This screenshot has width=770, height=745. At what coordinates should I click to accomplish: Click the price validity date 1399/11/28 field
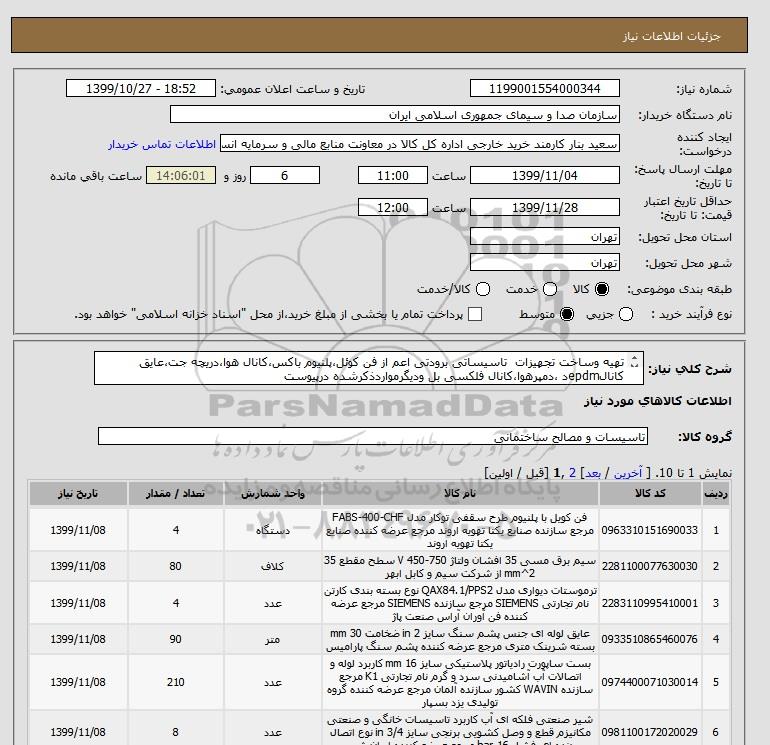(x=543, y=208)
